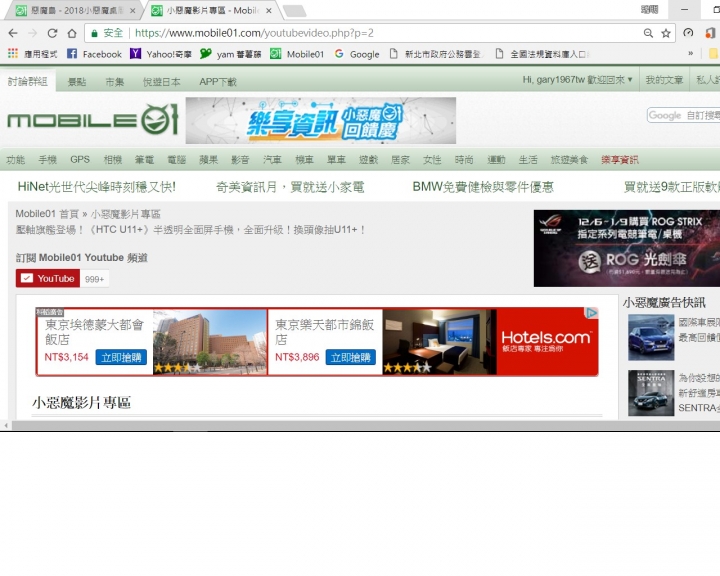Viewport: 720px width, 576px height.
Task: Open the apps grid bookmark icon
Action: (x=13, y=54)
